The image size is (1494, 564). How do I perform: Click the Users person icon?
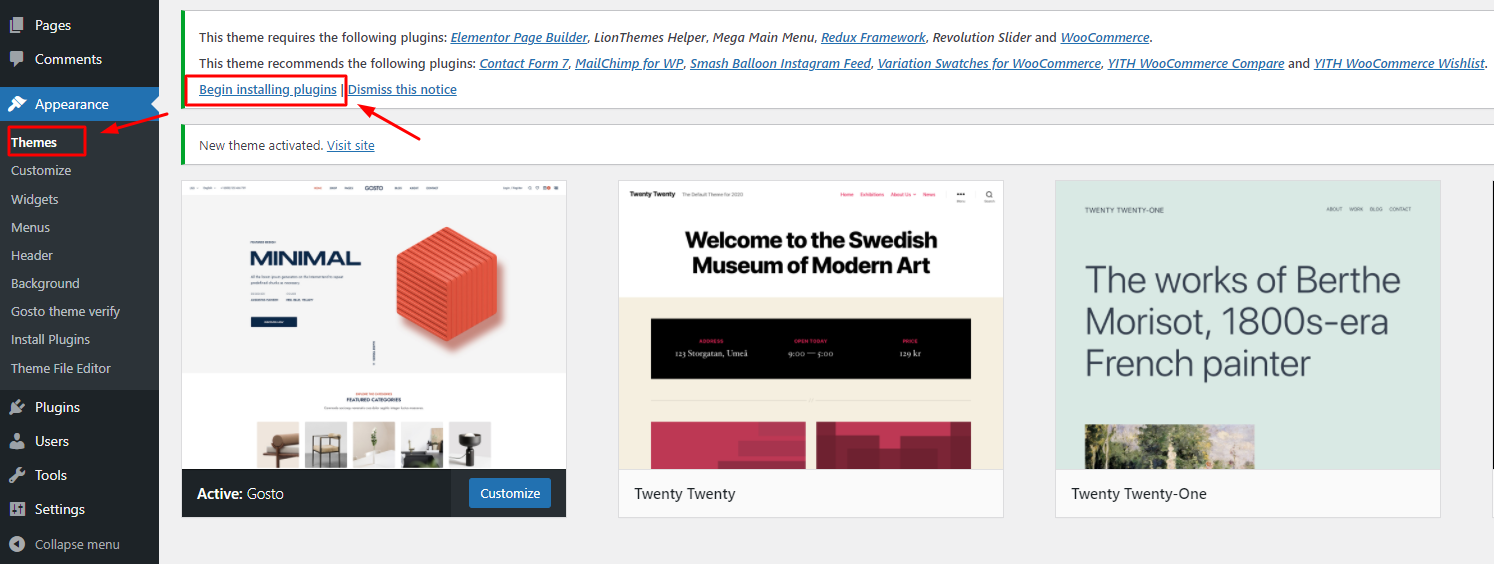(17, 441)
